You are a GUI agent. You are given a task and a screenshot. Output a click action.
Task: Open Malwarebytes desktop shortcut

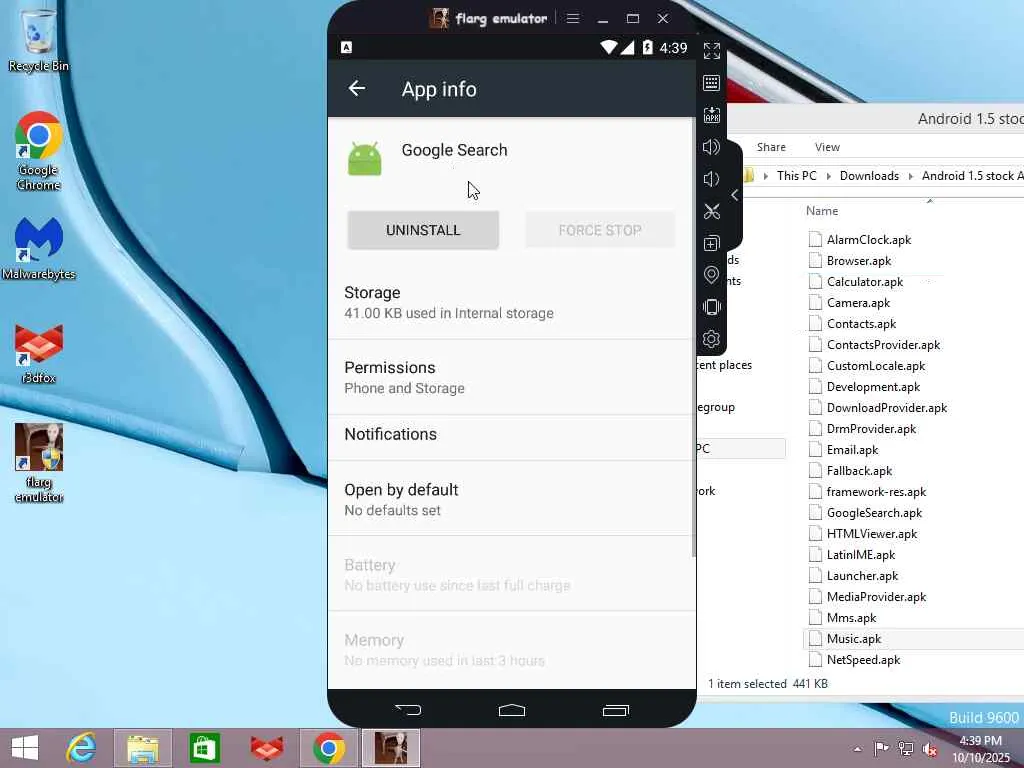(x=39, y=249)
